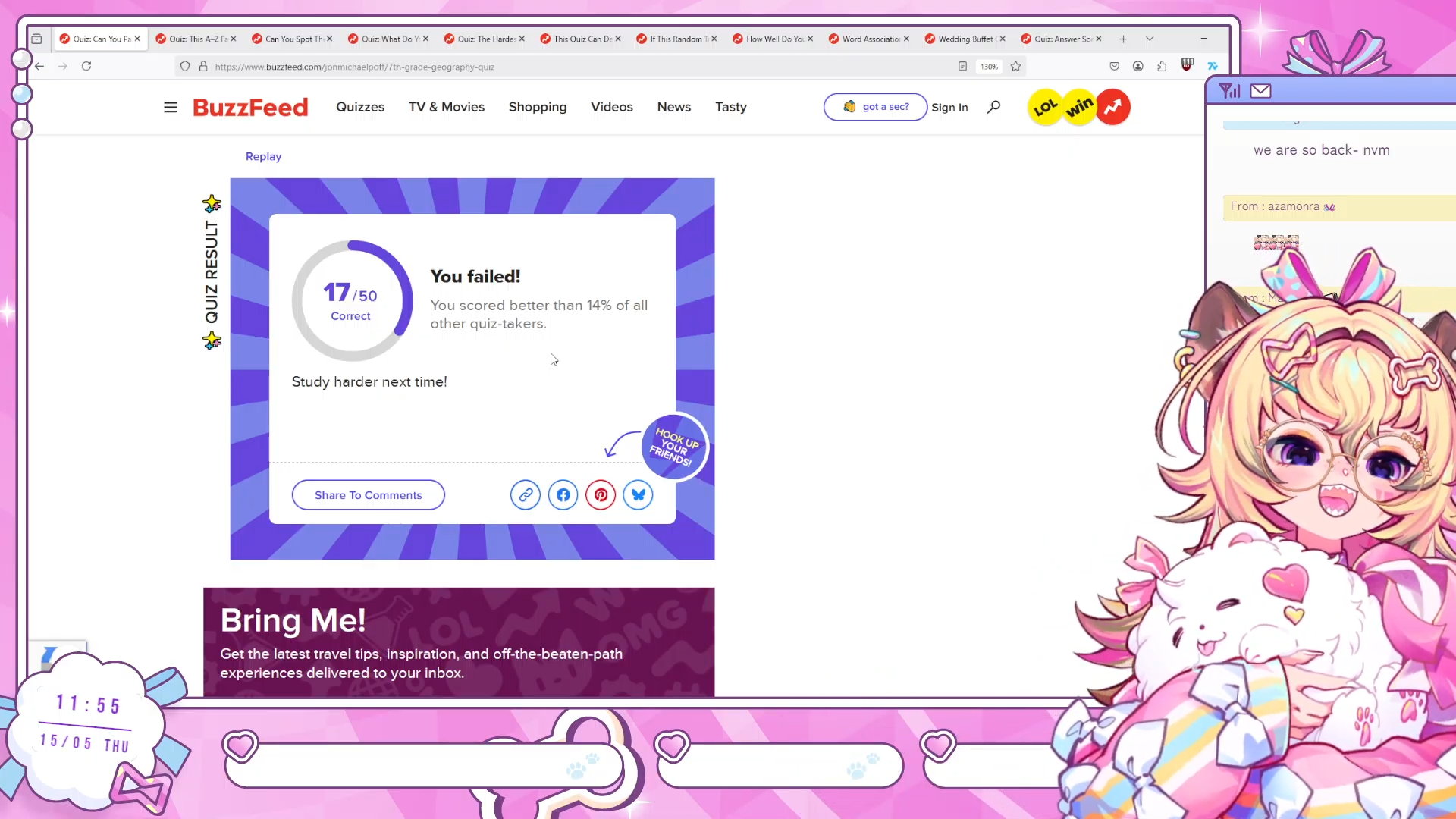Open the Quizzes menu item

click(x=360, y=107)
